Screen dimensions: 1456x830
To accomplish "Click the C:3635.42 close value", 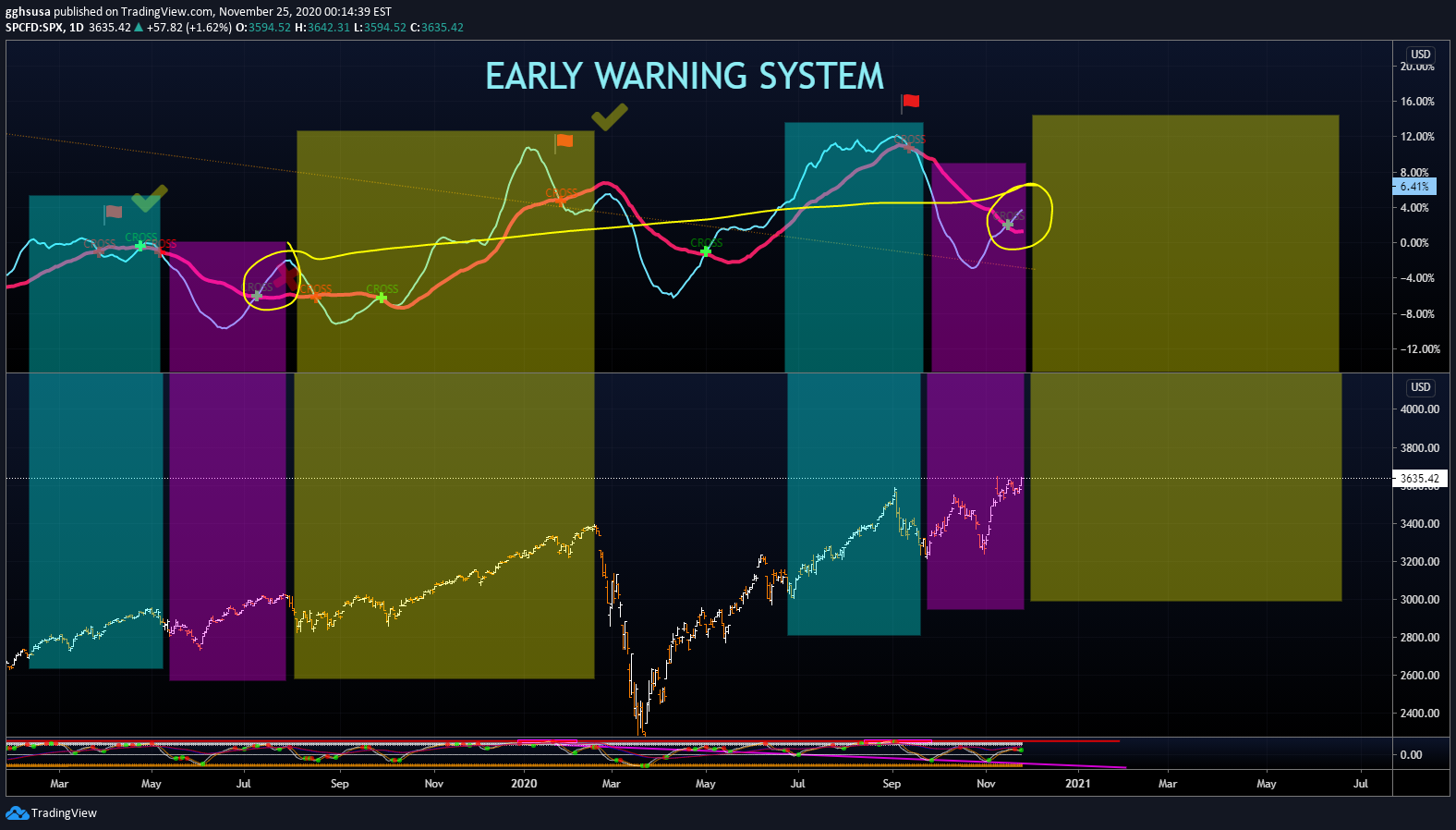I will coord(437,28).
